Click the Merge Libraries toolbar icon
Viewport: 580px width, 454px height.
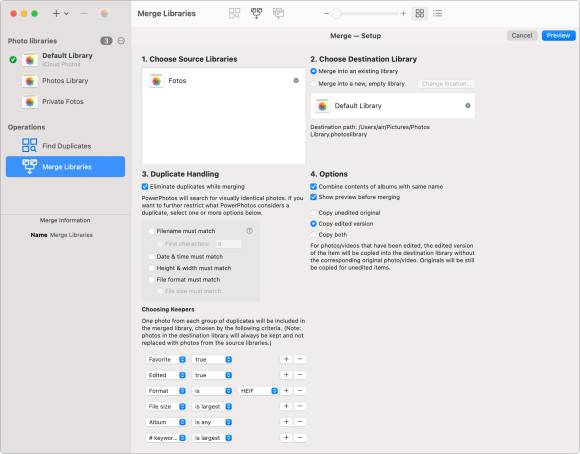(x=256, y=14)
